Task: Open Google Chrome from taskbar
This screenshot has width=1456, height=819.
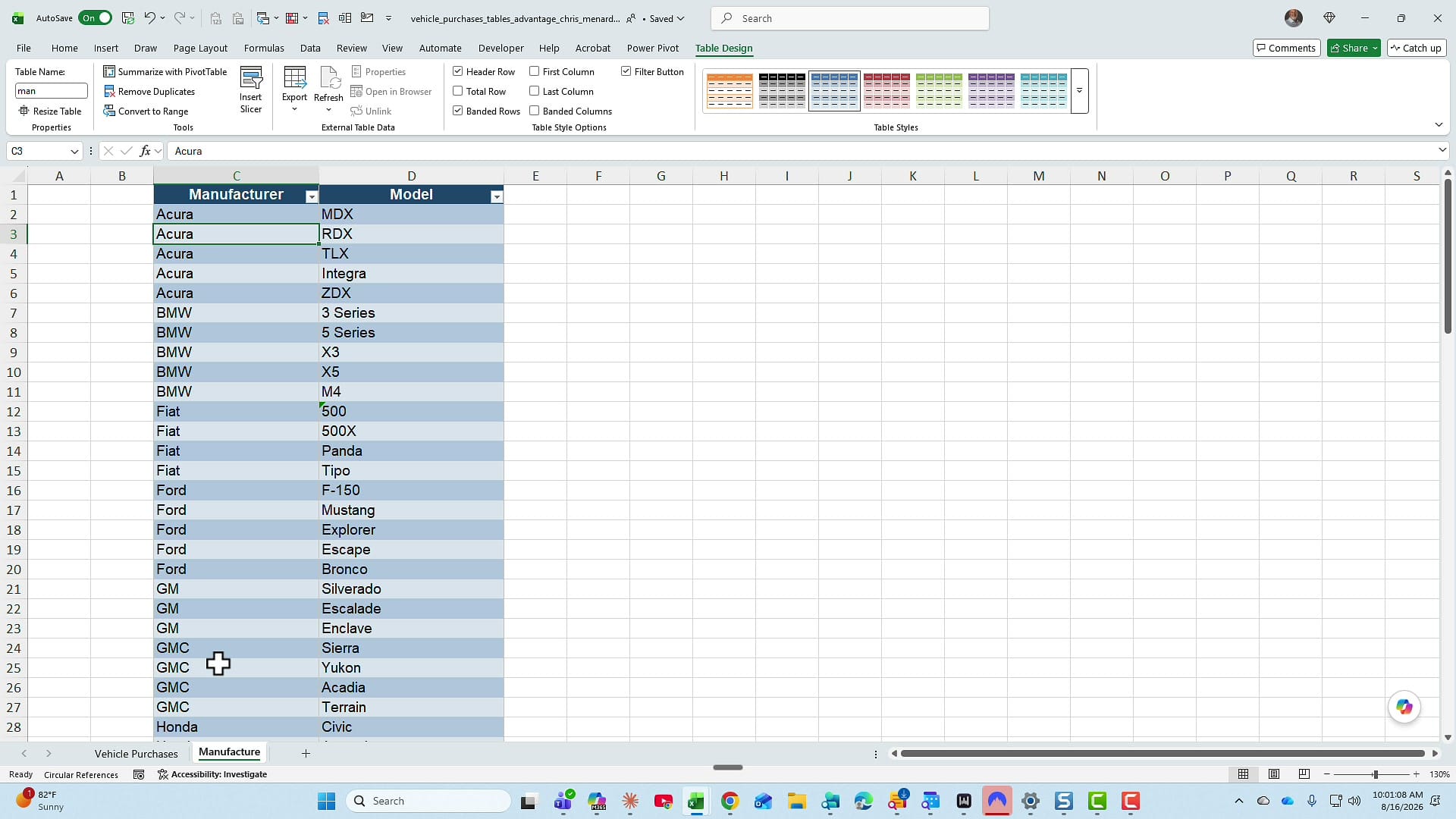Action: coord(730,801)
